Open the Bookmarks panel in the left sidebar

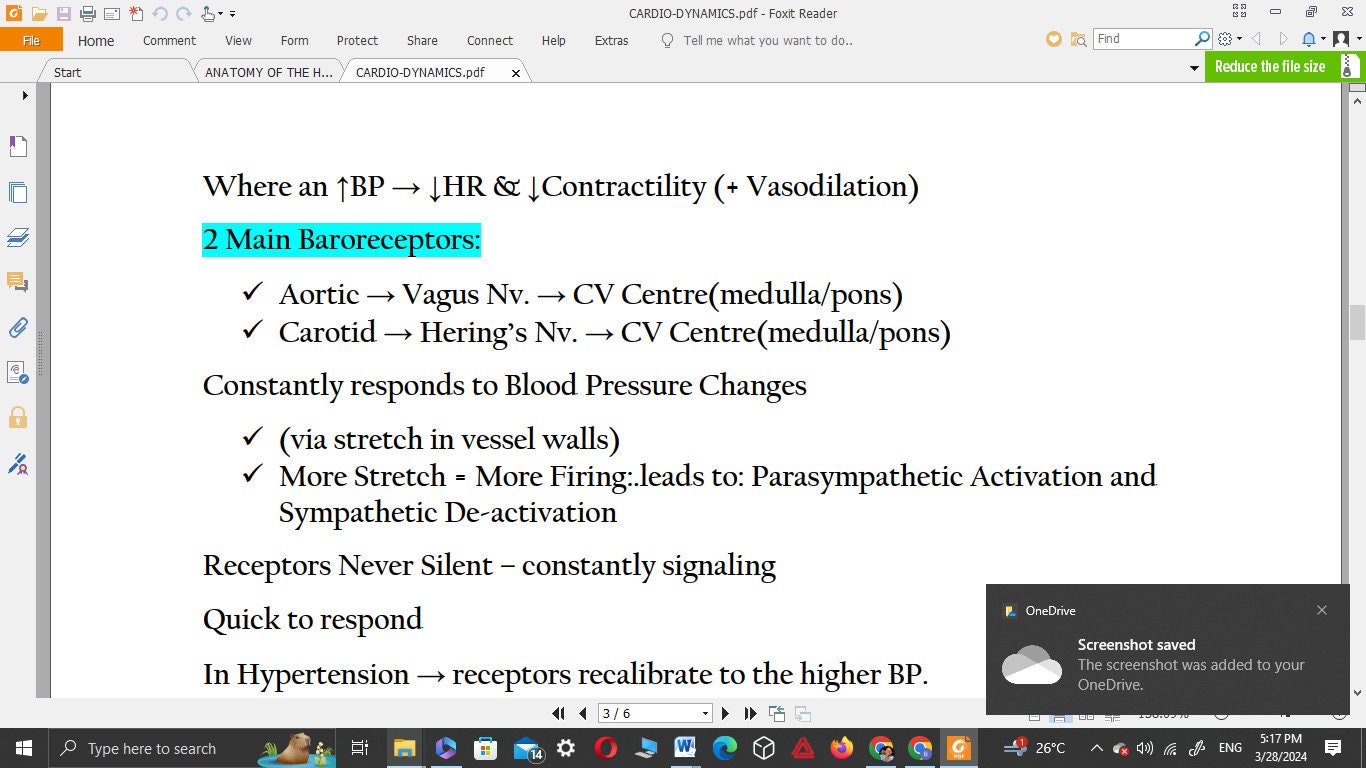click(18, 147)
